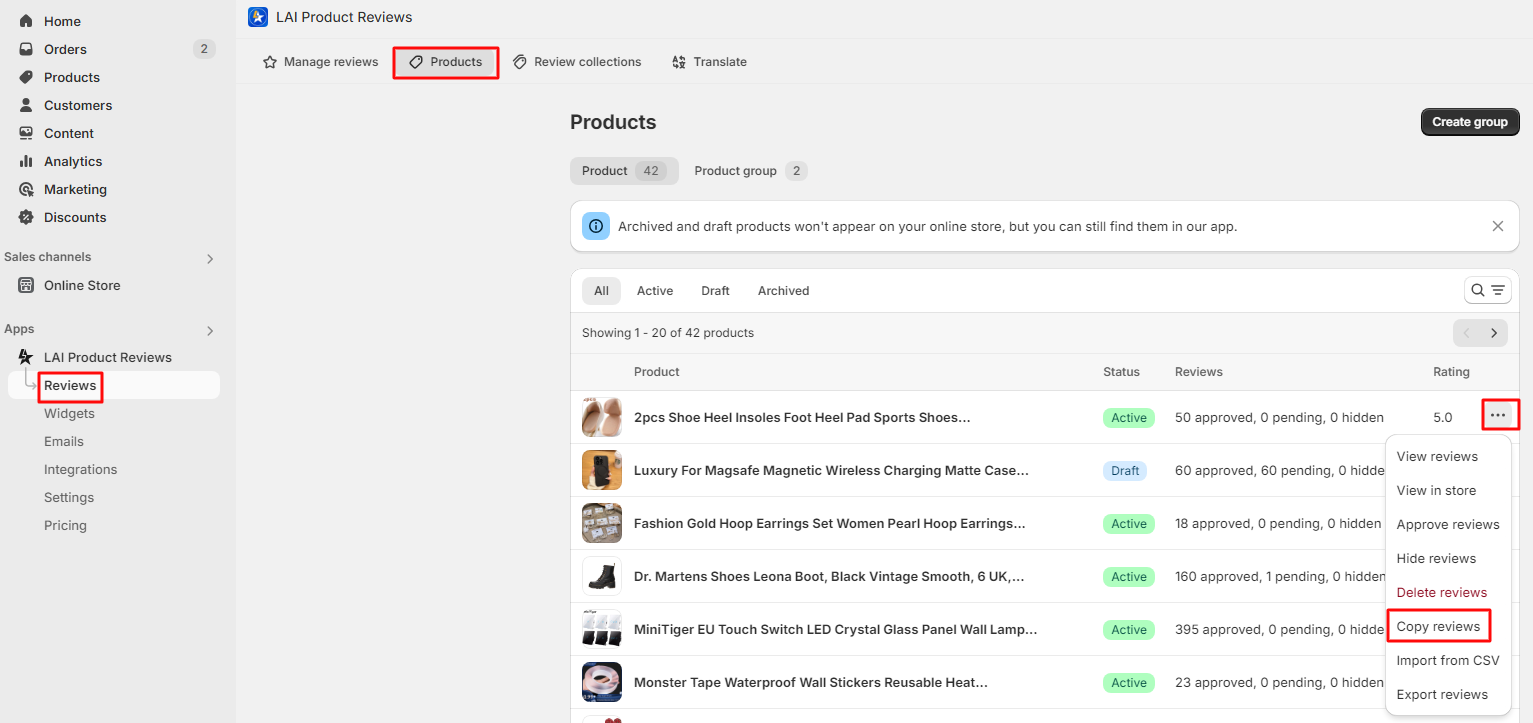Click the tag icon of Review collections
The image size is (1533, 723).
tap(520, 62)
